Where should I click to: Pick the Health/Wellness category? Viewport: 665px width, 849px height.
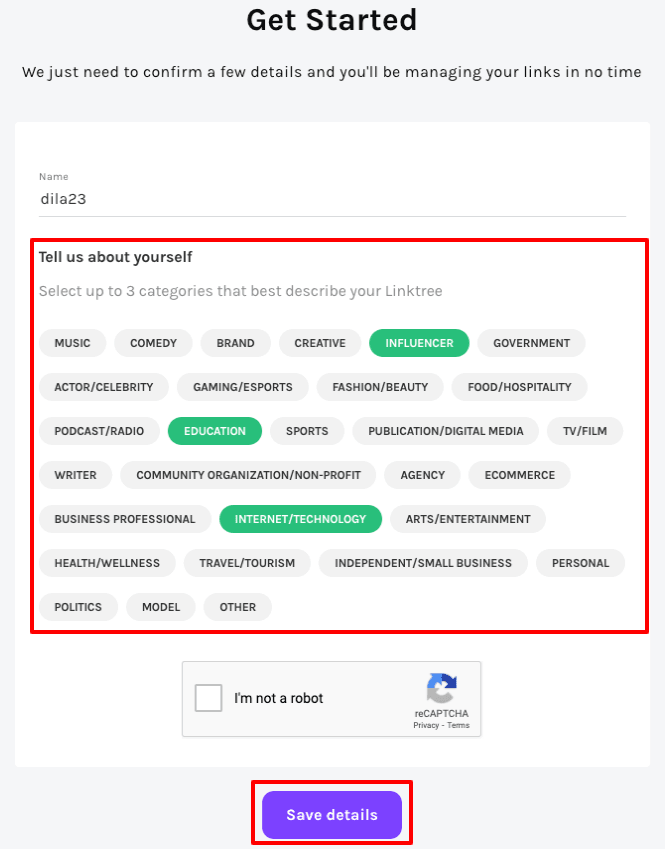(x=107, y=563)
